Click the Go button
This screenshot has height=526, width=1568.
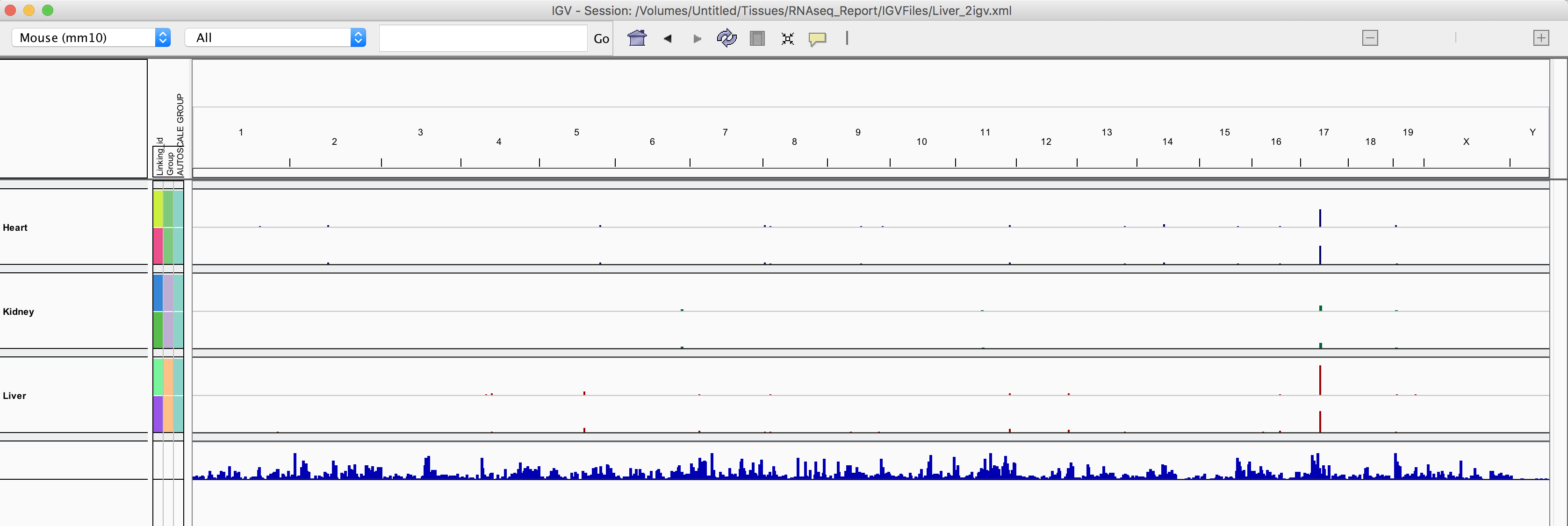(601, 39)
